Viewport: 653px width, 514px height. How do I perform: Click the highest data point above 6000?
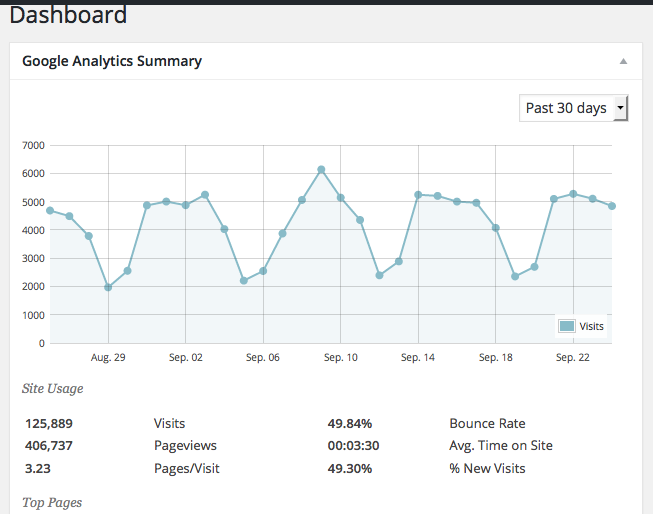[x=321, y=170]
